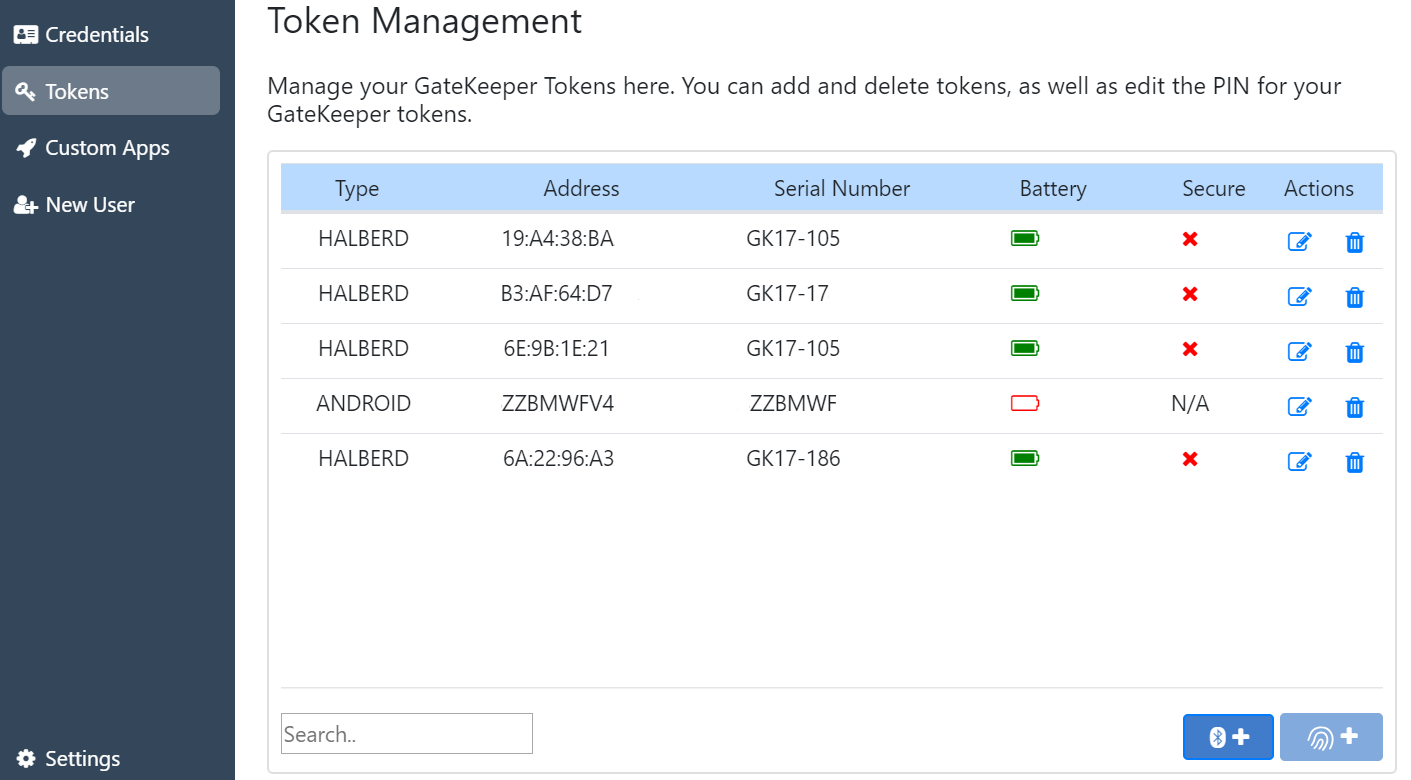
Task: Open the New User page
Action: point(89,205)
